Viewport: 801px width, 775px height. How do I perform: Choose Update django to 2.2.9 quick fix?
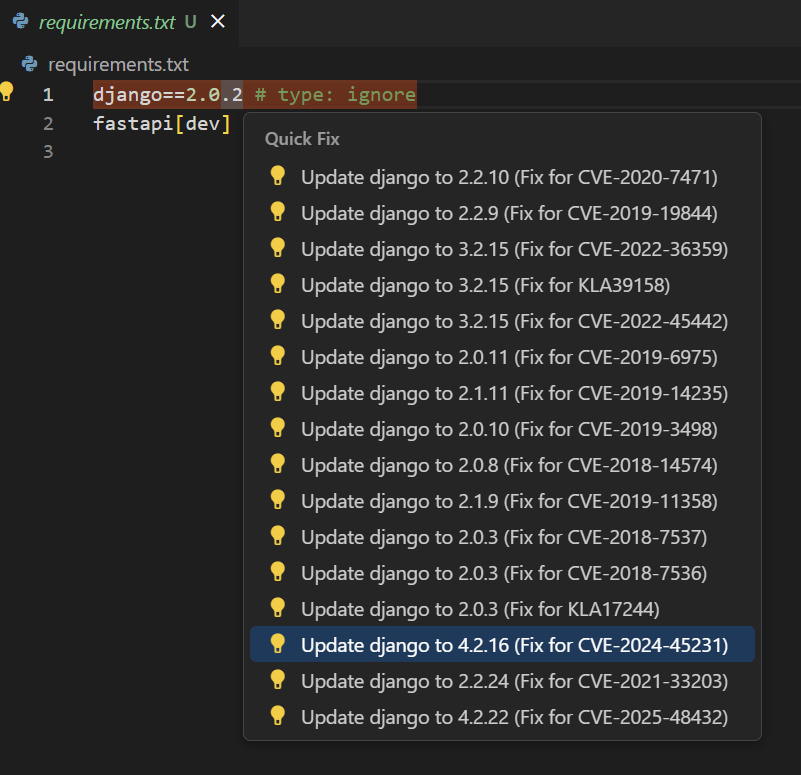click(502, 213)
